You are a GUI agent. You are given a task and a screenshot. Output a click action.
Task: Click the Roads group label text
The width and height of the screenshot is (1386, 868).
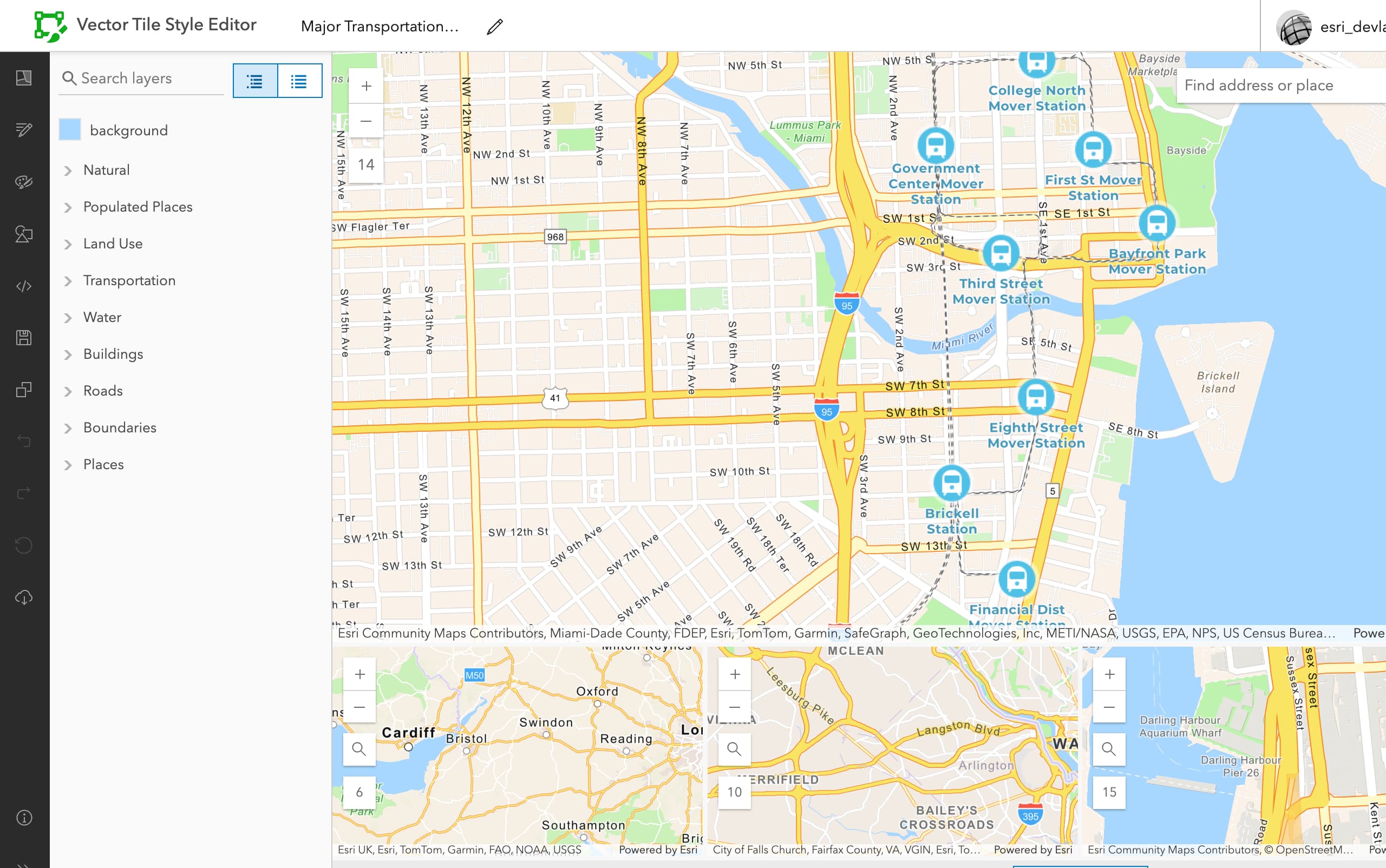pos(103,391)
